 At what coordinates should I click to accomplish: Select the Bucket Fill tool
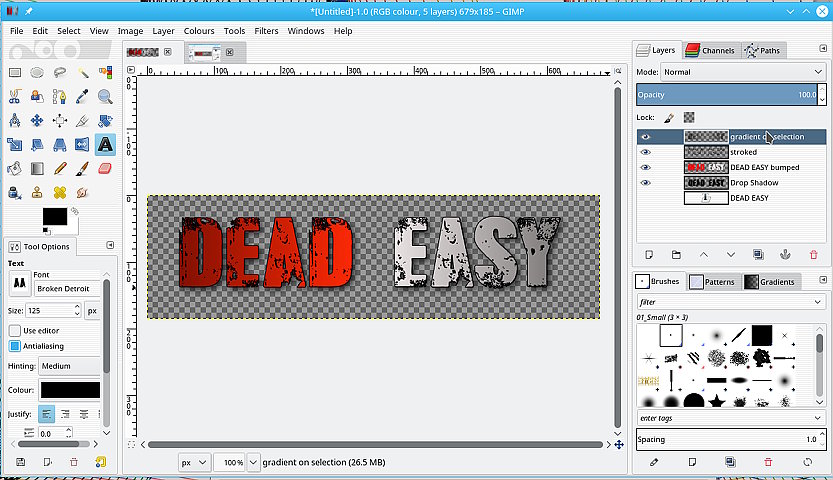[x=15, y=169]
